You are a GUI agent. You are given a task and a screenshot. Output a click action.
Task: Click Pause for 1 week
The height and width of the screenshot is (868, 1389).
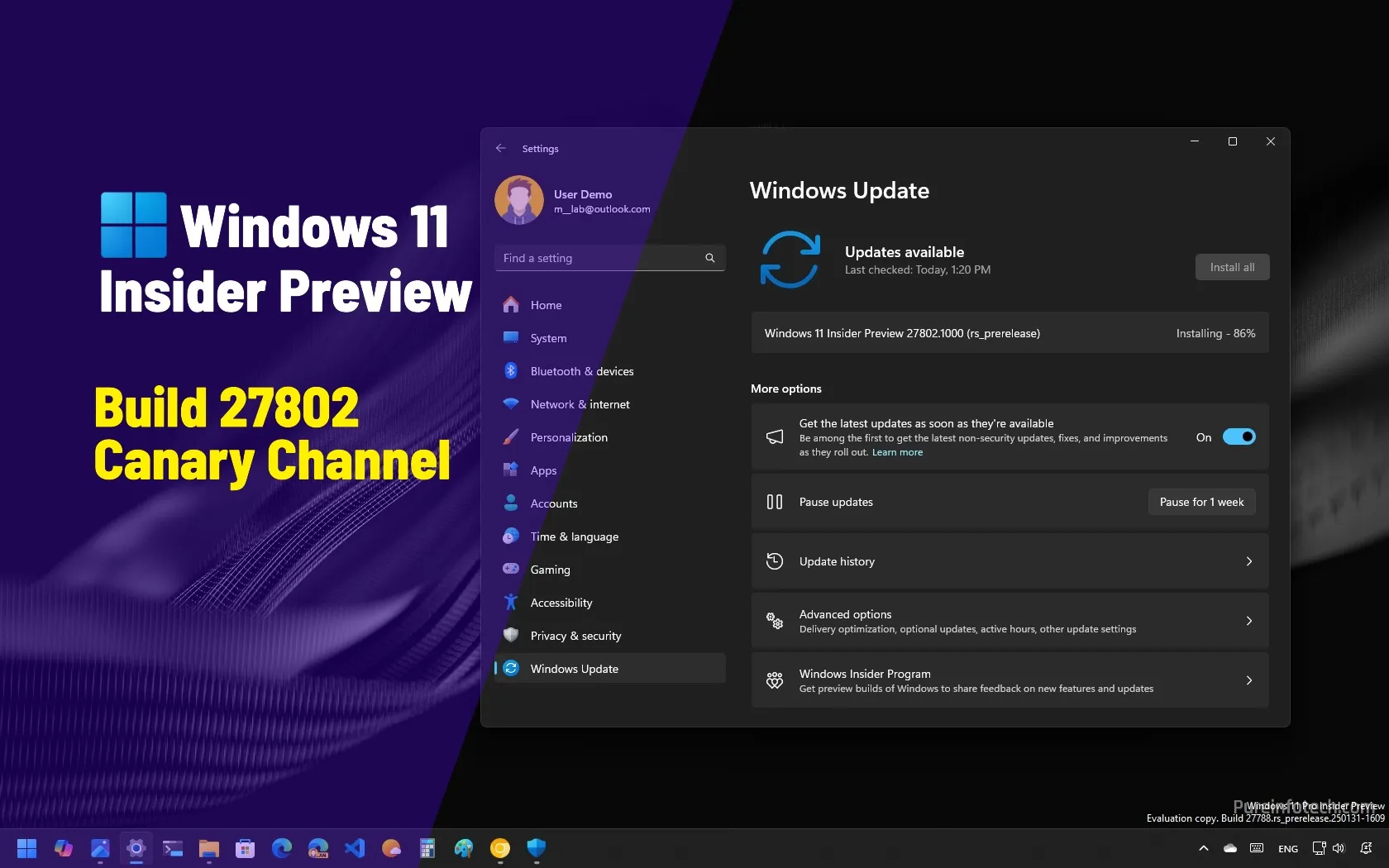[x=1200, y=502]
